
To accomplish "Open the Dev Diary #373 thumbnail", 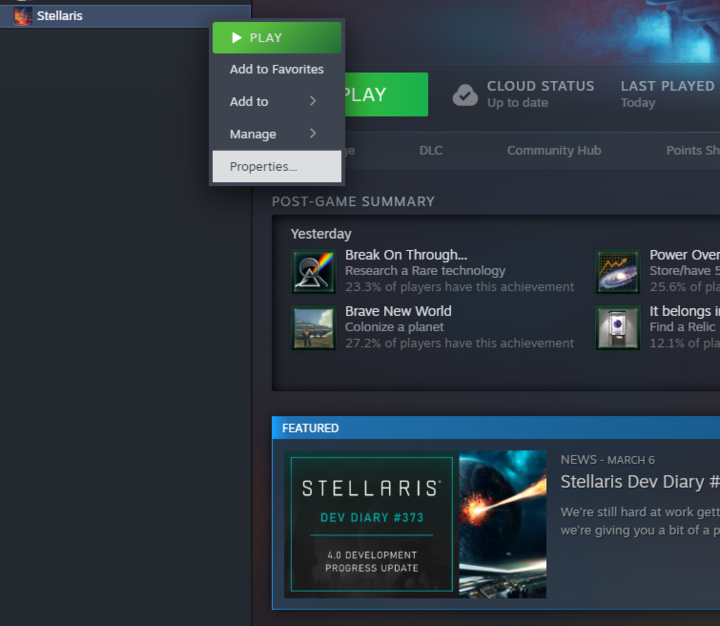I will (x=415, y=524).
